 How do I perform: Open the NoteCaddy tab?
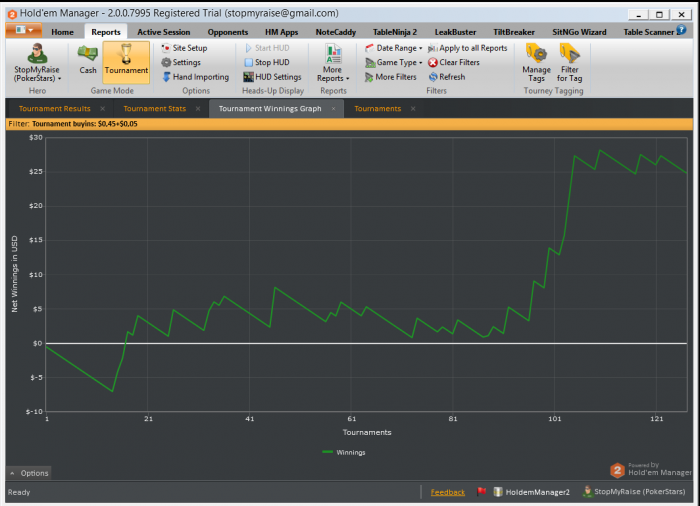pos(336,32)
